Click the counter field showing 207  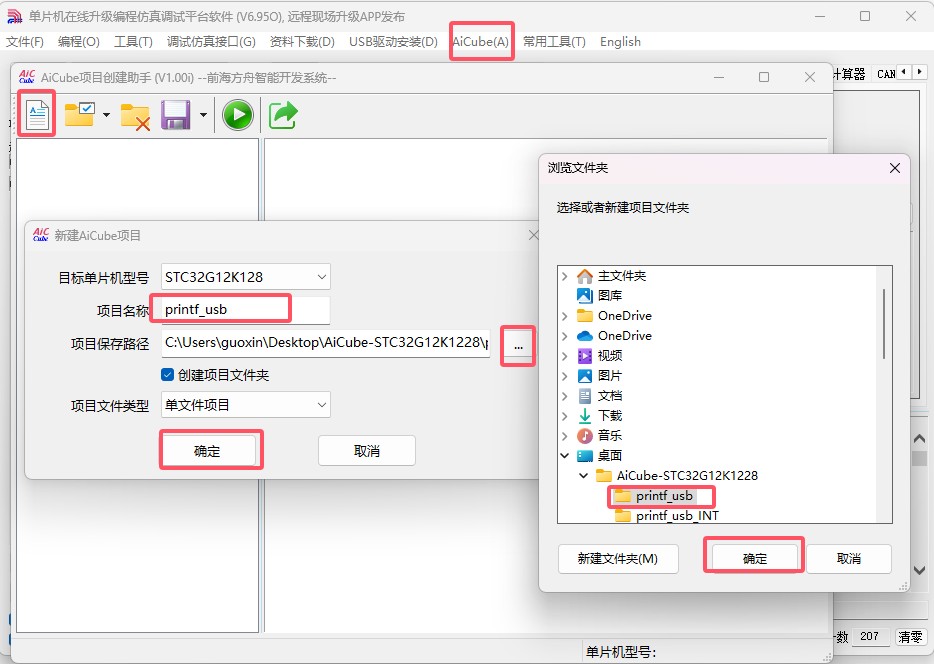point(870,637)
